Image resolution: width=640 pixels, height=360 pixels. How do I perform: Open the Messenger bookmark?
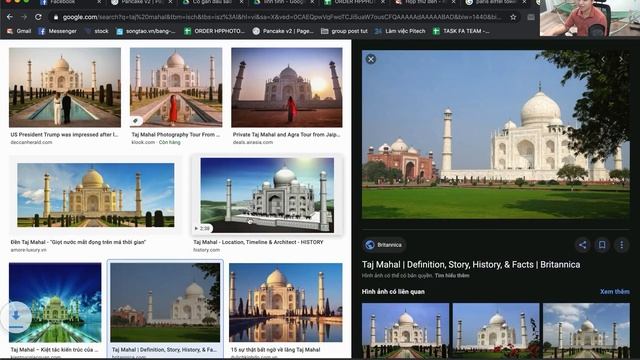57,31
